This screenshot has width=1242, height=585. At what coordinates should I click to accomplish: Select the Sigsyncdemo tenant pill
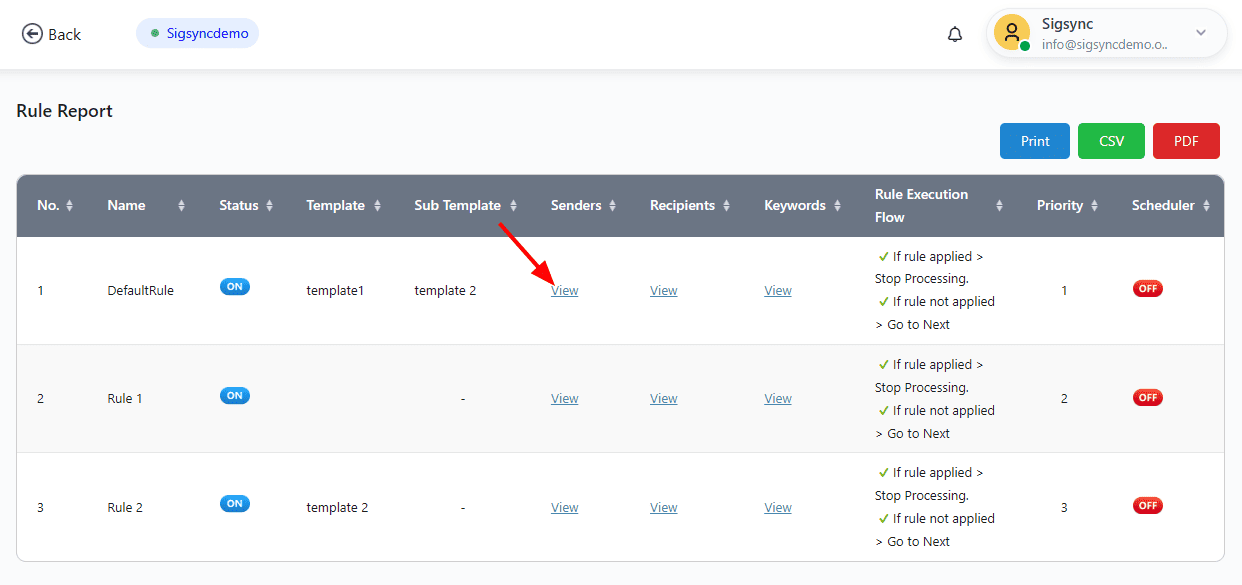(x=198, y=33)
